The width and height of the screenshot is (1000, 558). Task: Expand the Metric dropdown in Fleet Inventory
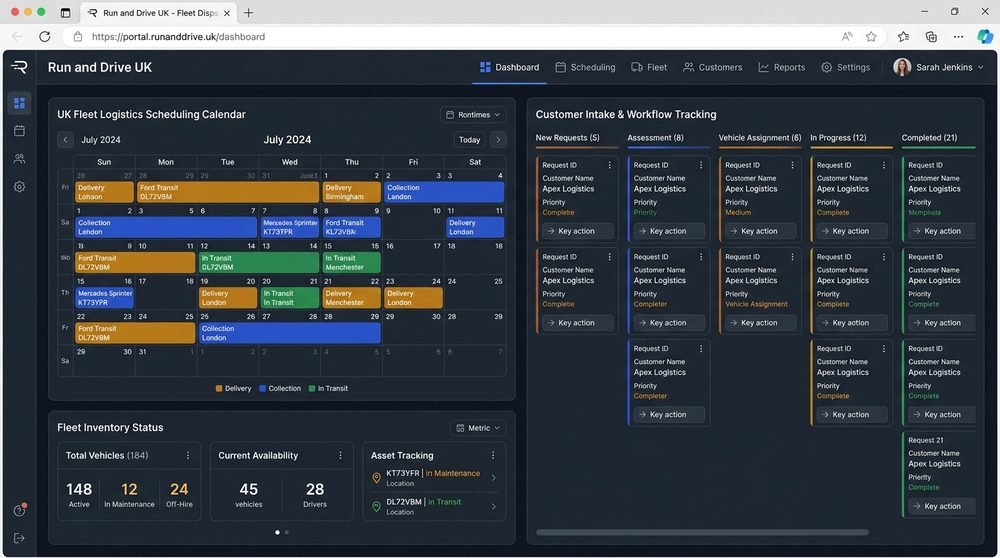click(478, 428)
